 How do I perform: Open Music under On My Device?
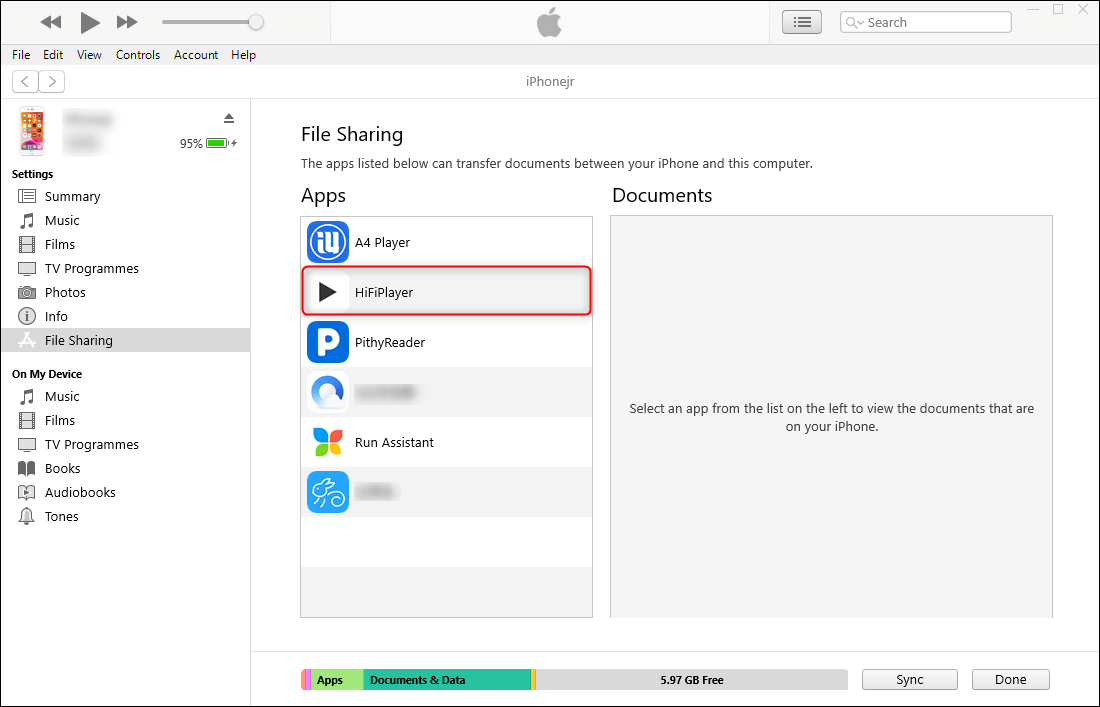(x=62, y=396)
